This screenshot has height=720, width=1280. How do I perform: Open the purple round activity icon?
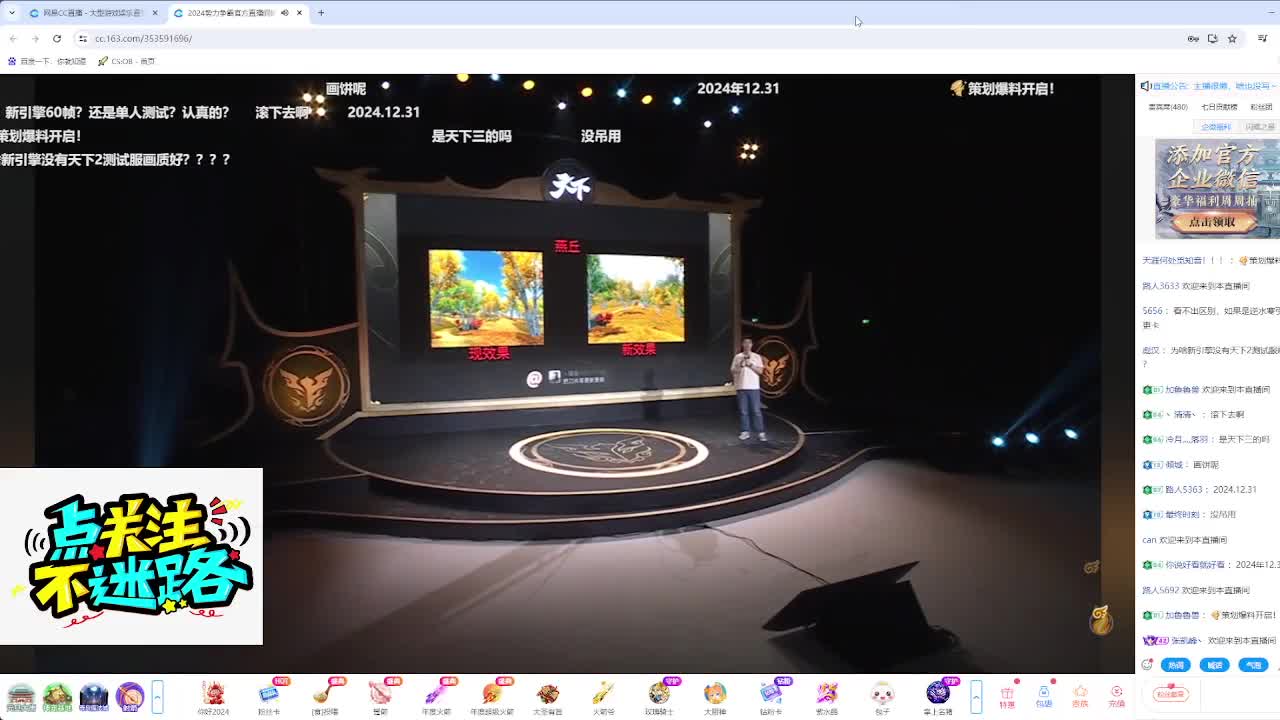click(x=130, y=696)
